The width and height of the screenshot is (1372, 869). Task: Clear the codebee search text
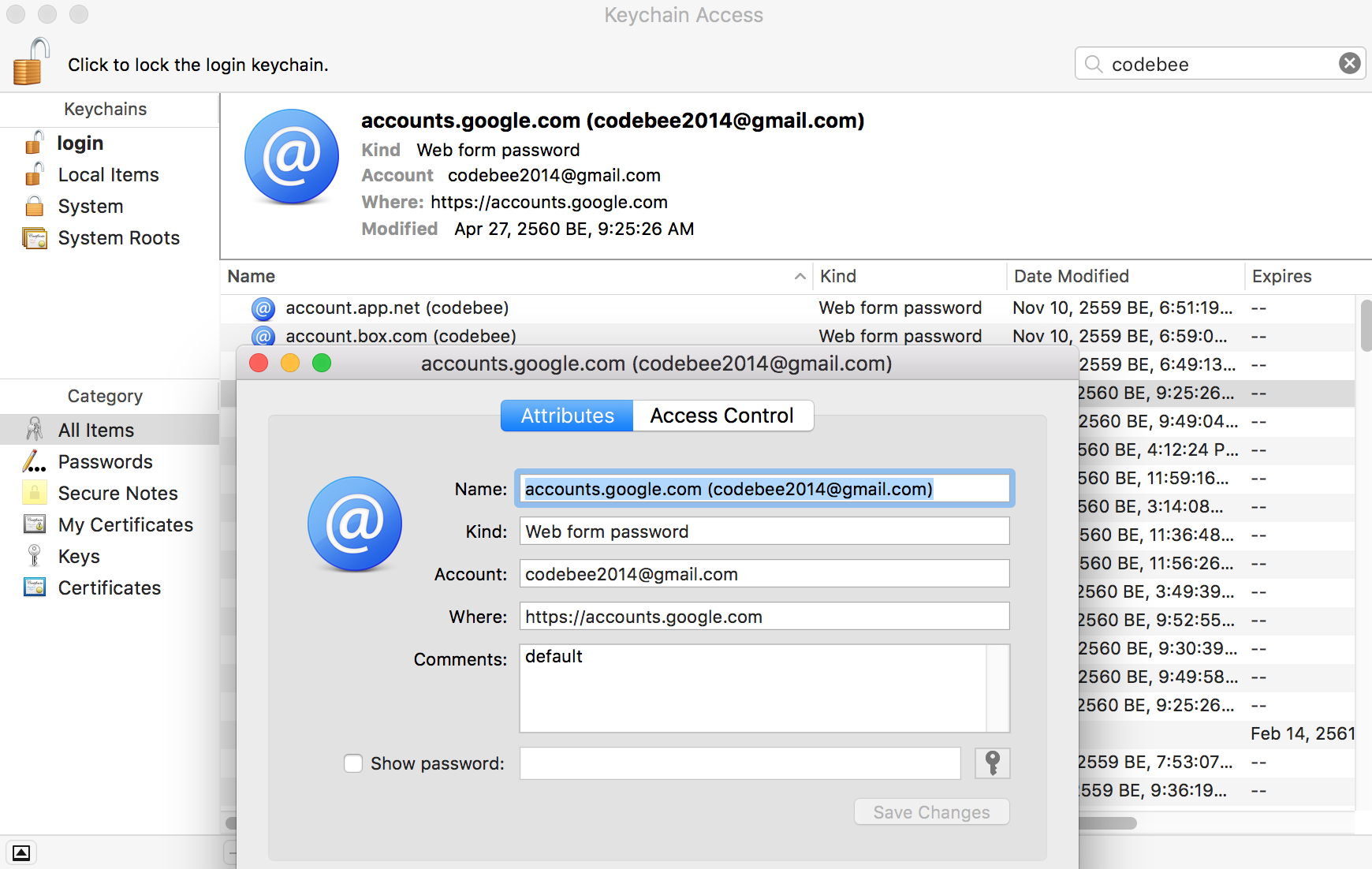[x=1349, y=63]
